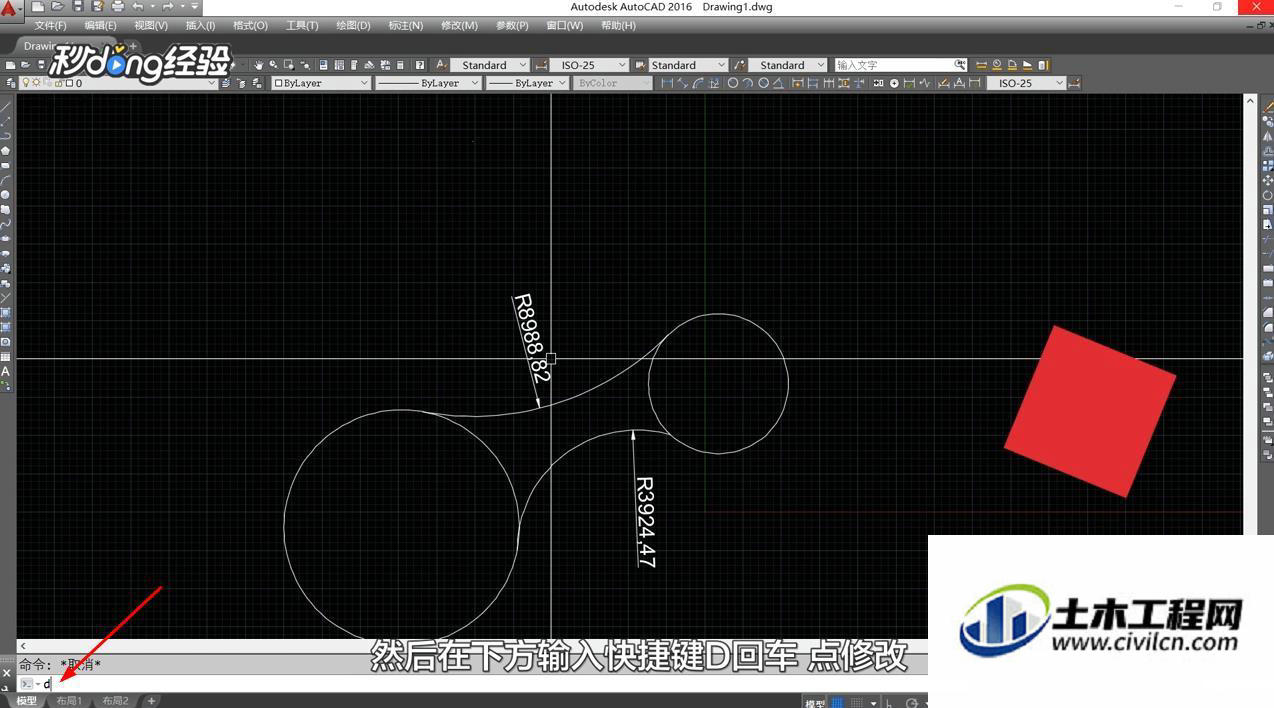Image resolution: width=1274 pixels, height=708 pixels.
Task: Click the find text search icon
Action: point(960,65)
